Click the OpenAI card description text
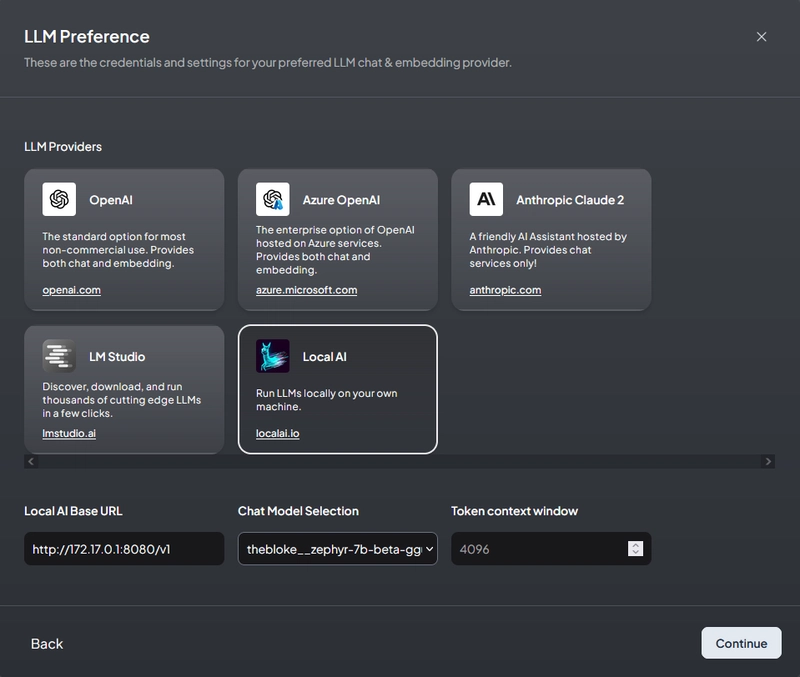Viewport: 800px width, 677px height. 118,250
